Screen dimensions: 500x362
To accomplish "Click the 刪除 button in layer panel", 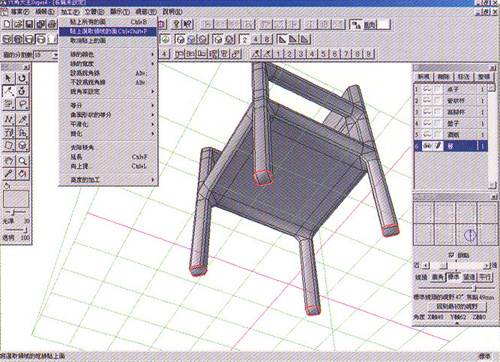I will 443,77.
